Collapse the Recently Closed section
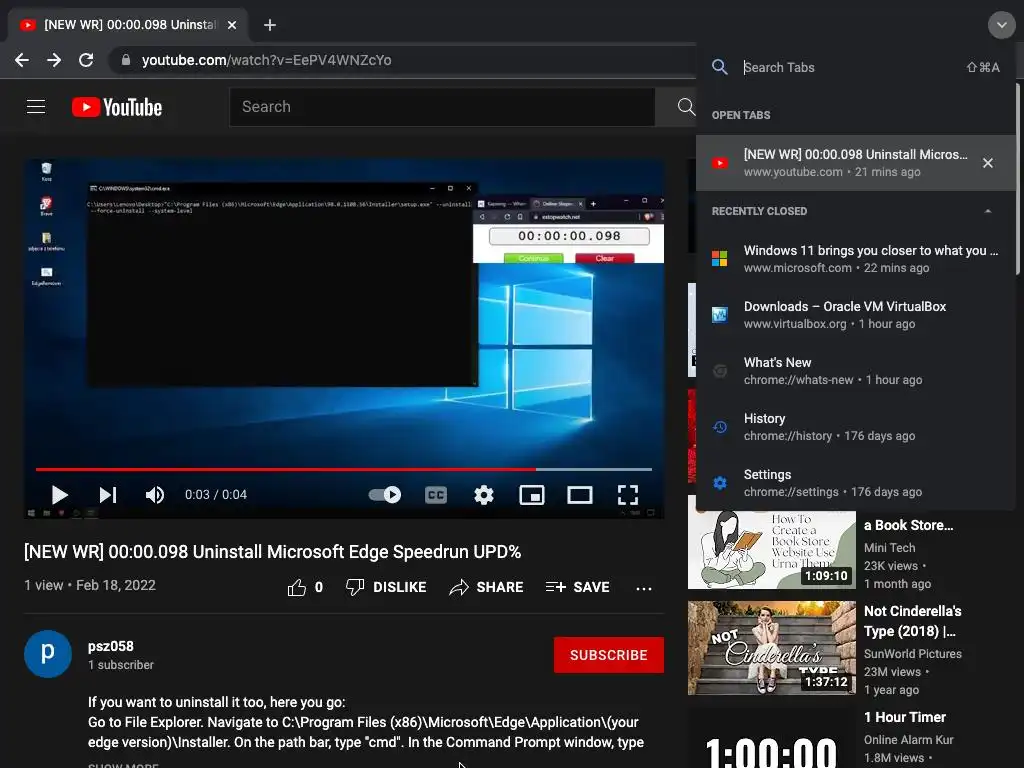 coord(988,211)
